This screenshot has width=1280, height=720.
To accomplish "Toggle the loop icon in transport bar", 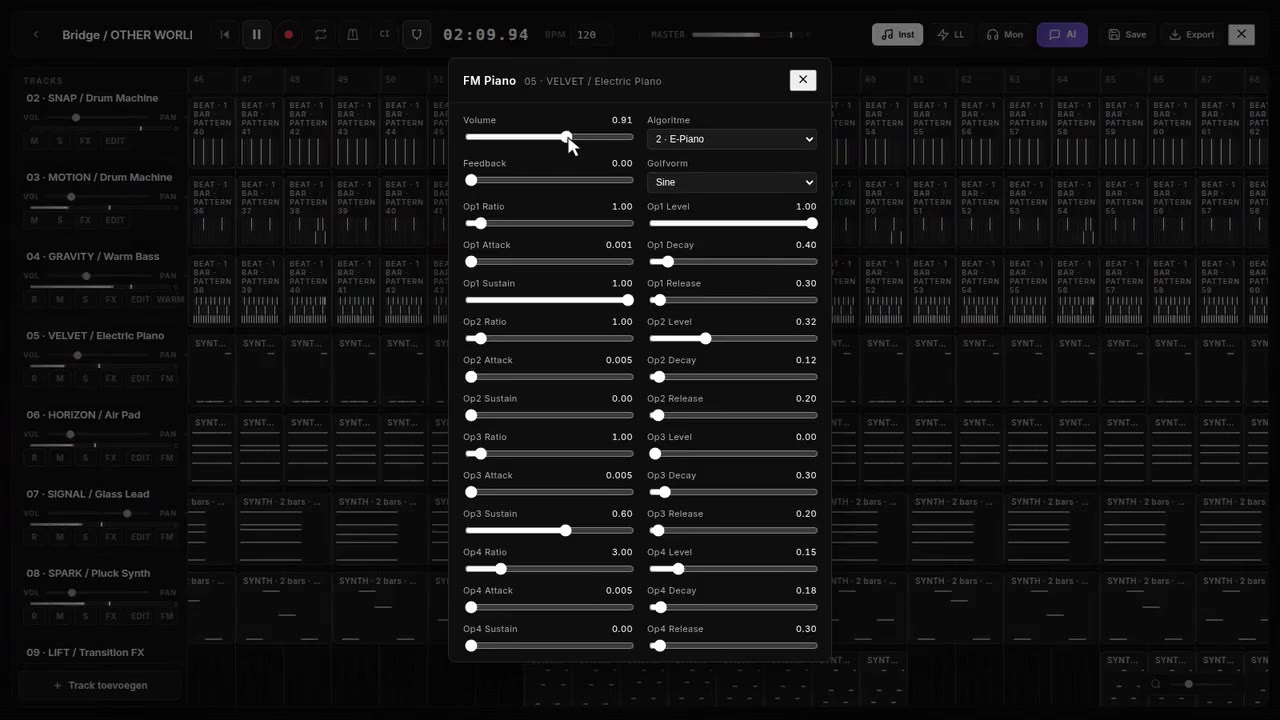I will [x=321, y=34].
